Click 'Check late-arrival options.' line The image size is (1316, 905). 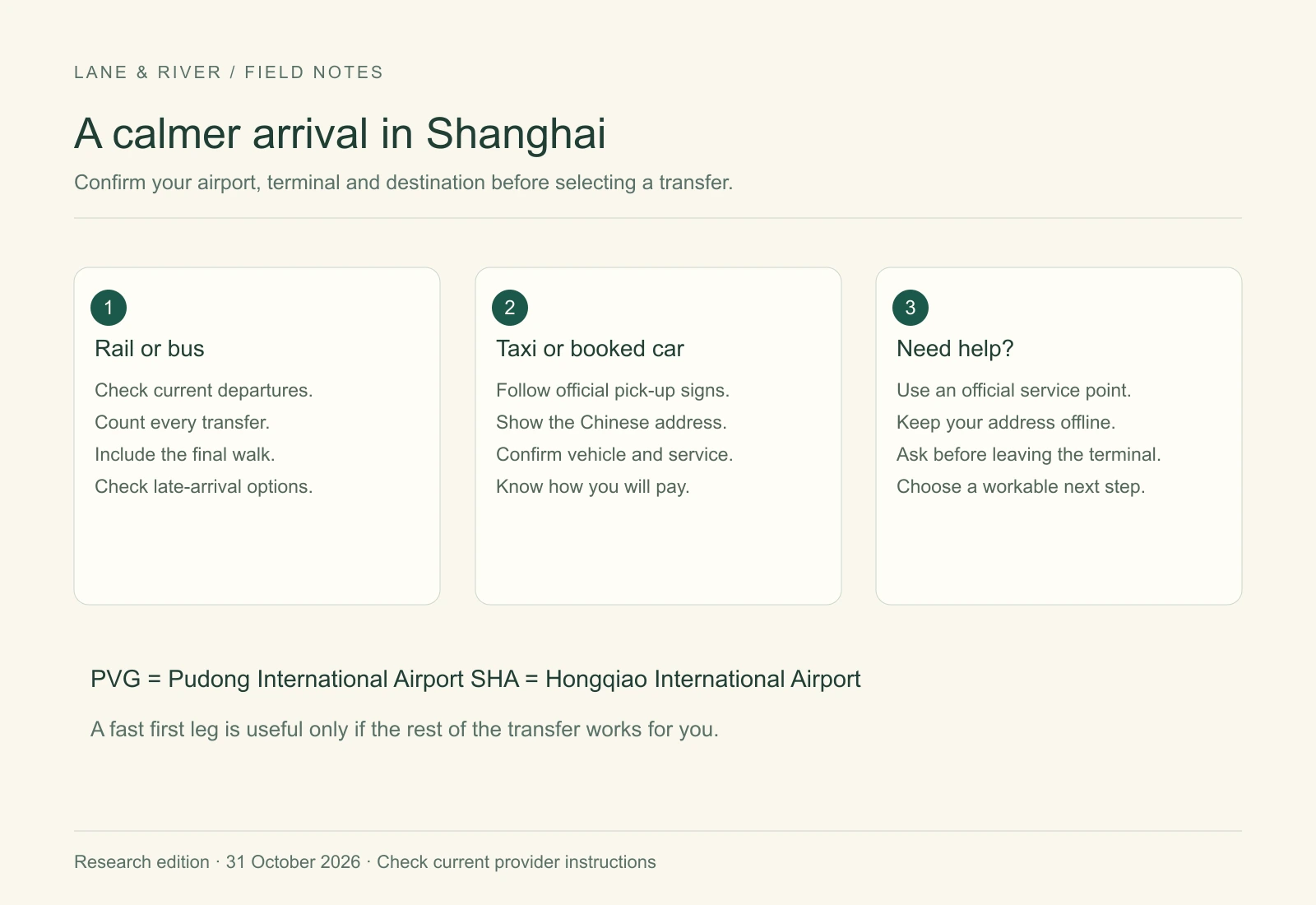(x=204, y=486)
